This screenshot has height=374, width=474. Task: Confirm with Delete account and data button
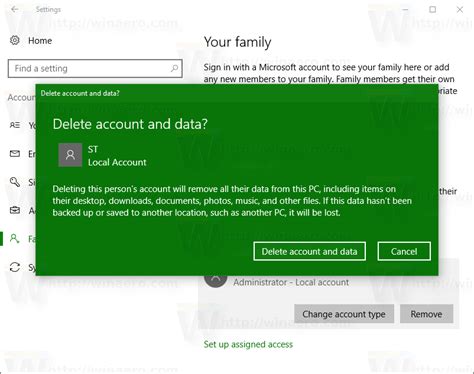[x=309, y=251]
